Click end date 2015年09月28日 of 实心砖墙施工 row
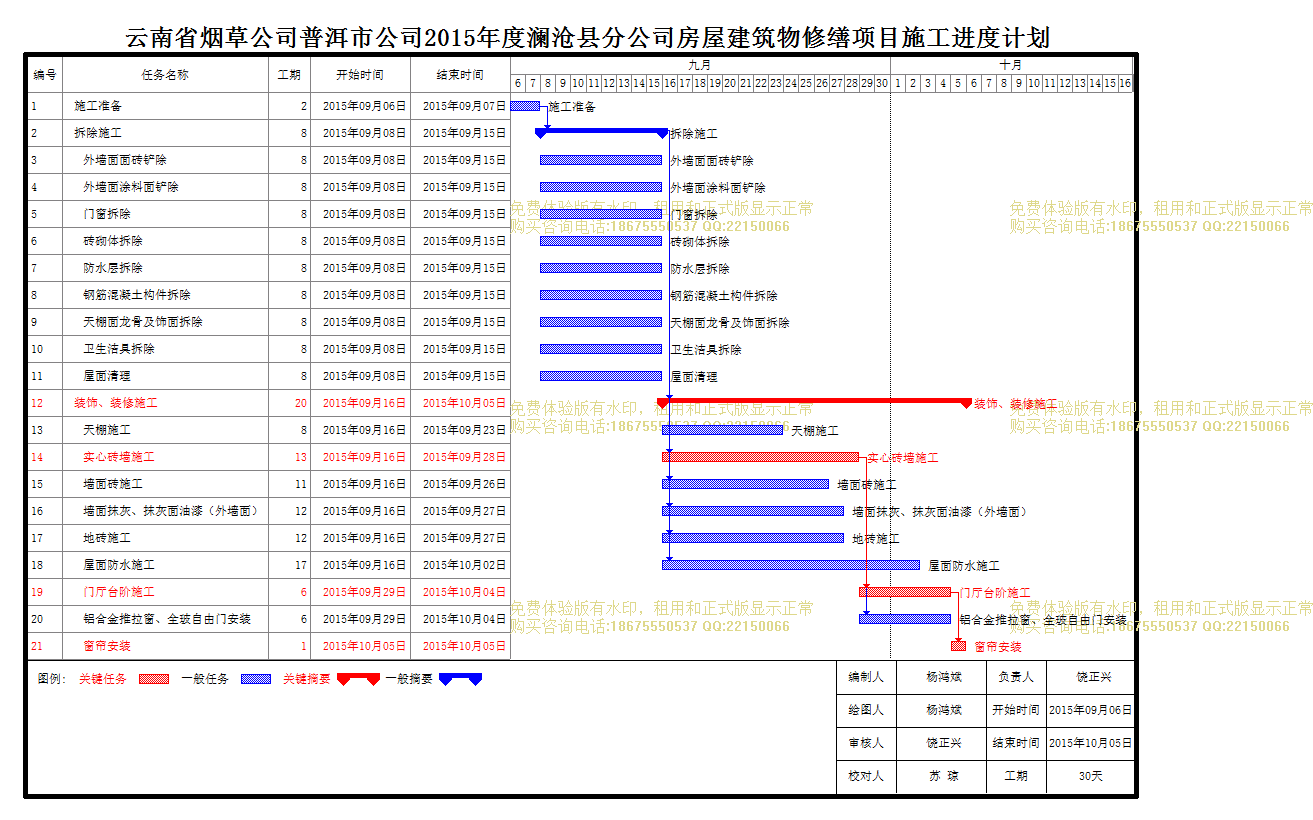 point(464,457)
